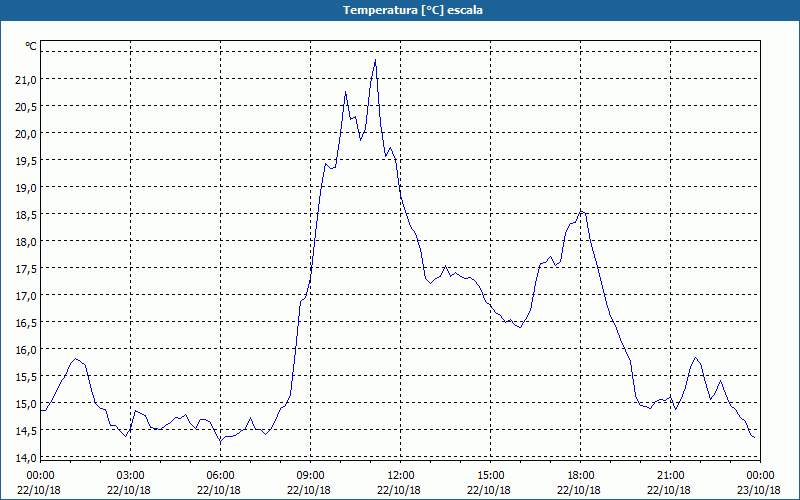The width and height of the screenshot is (800, 500).
Task: Click the 14,5 y-axis label
Action: (x=28, y=431)
